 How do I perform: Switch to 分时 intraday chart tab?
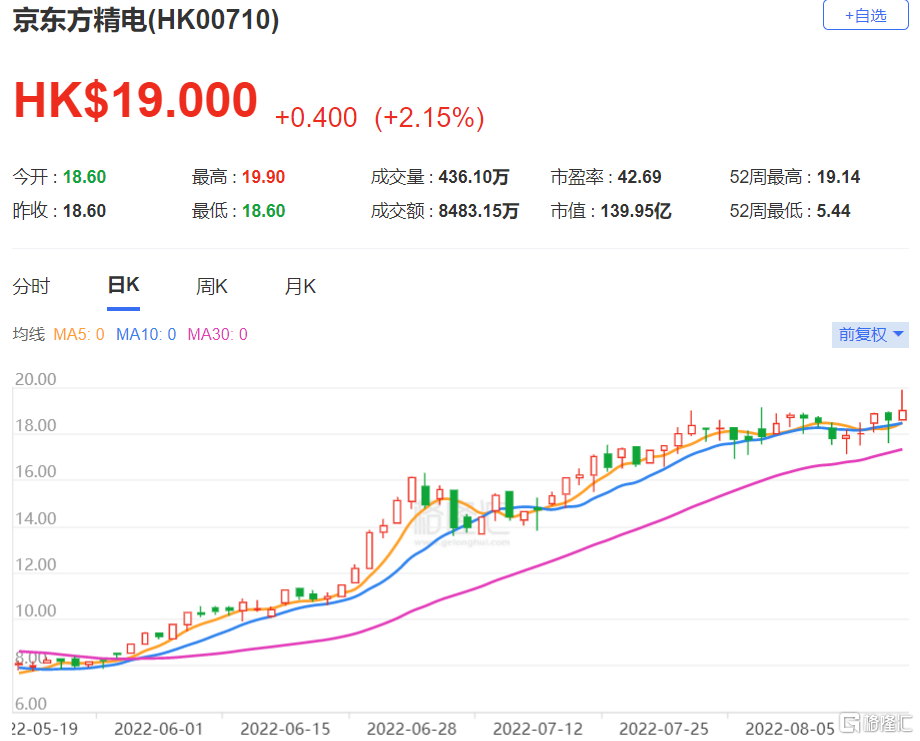click(32, 286)
